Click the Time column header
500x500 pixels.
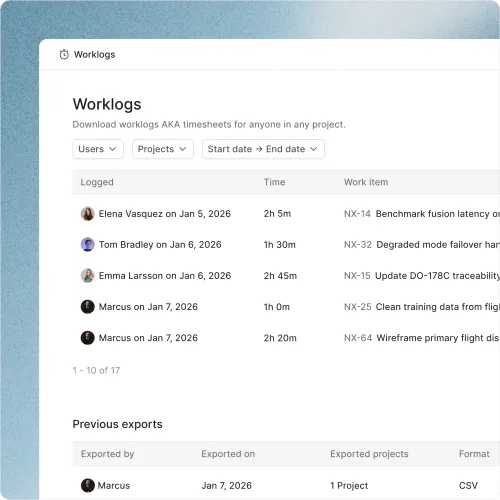[x=274, y=182]
